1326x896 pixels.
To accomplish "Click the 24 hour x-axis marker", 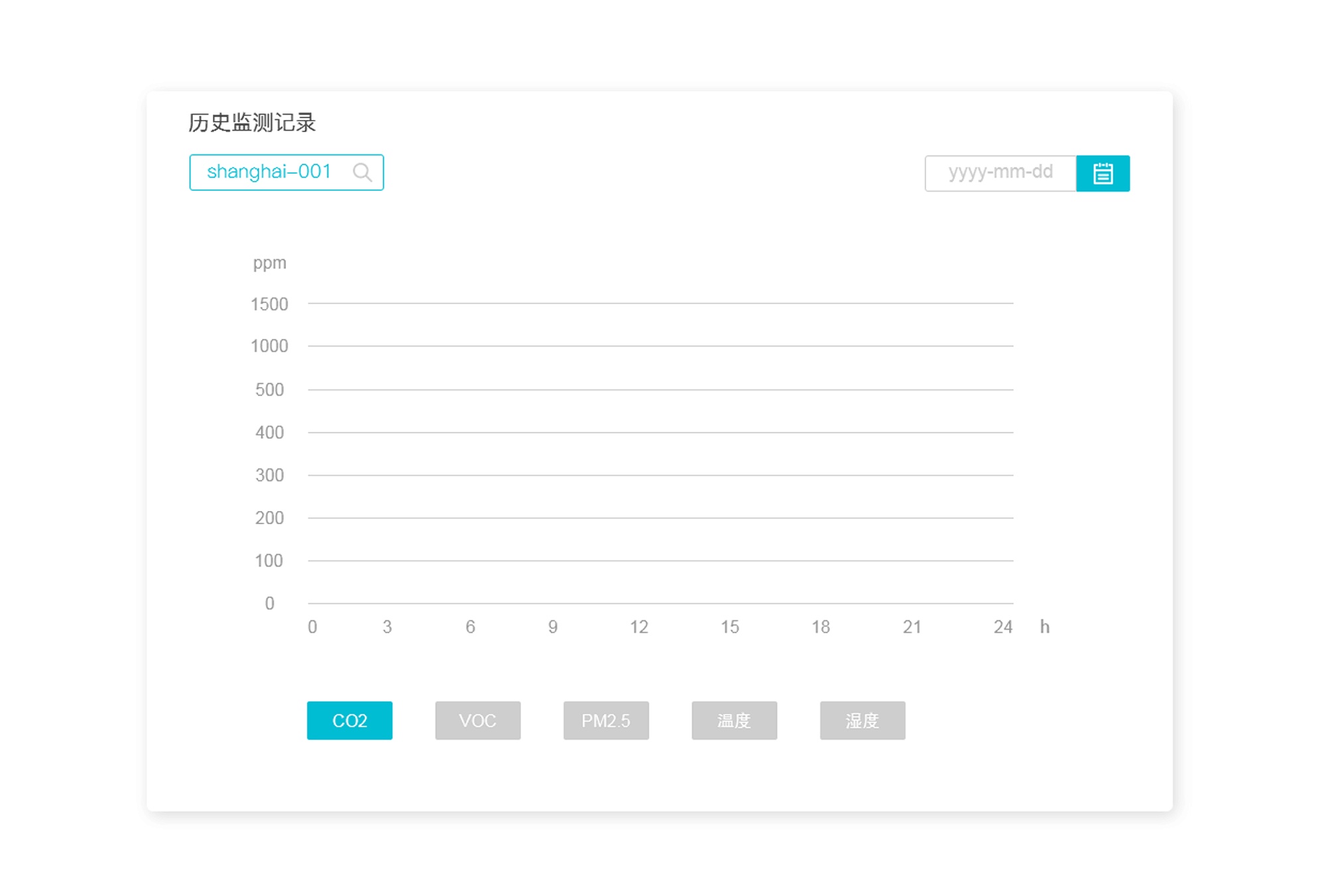I will [x=1002, y=627].
